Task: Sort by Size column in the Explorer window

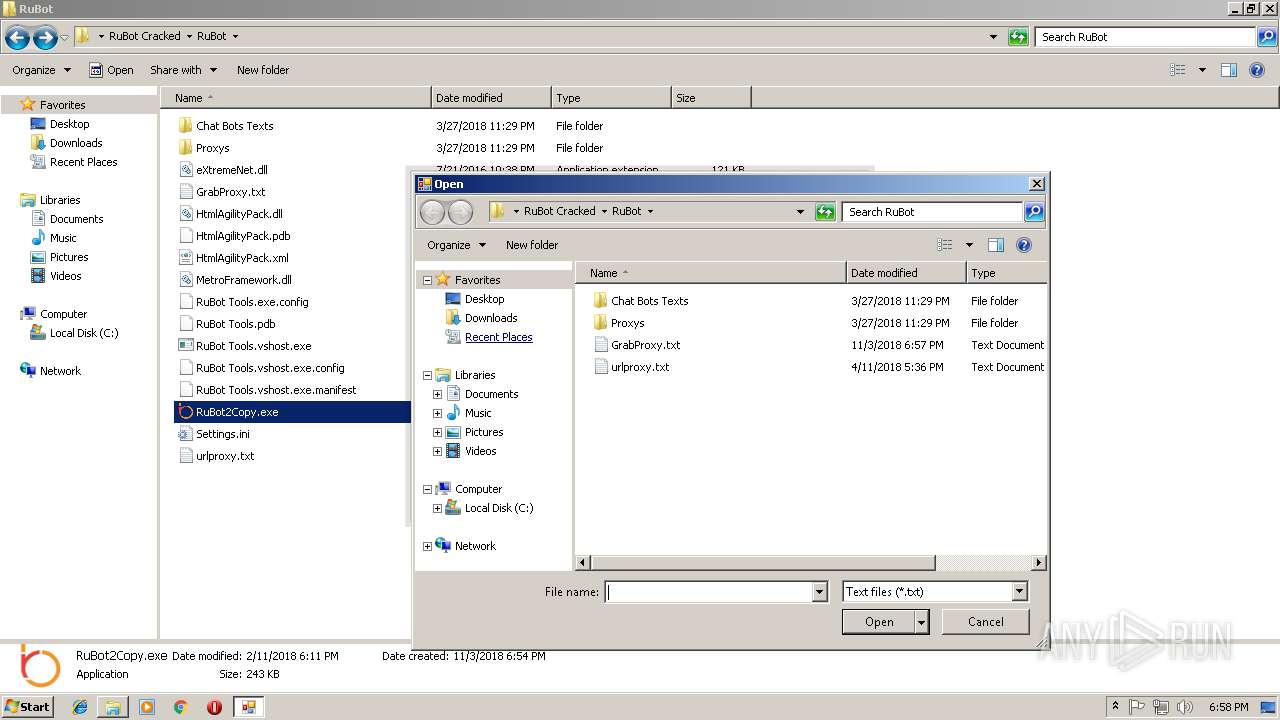Action: [711, 98]
